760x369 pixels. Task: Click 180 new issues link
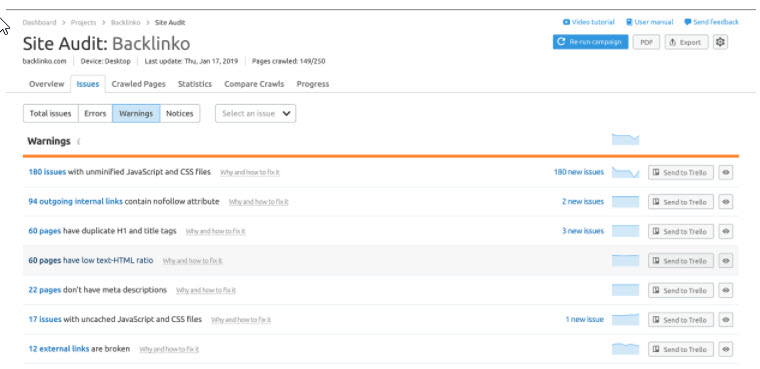click(579, 172)
